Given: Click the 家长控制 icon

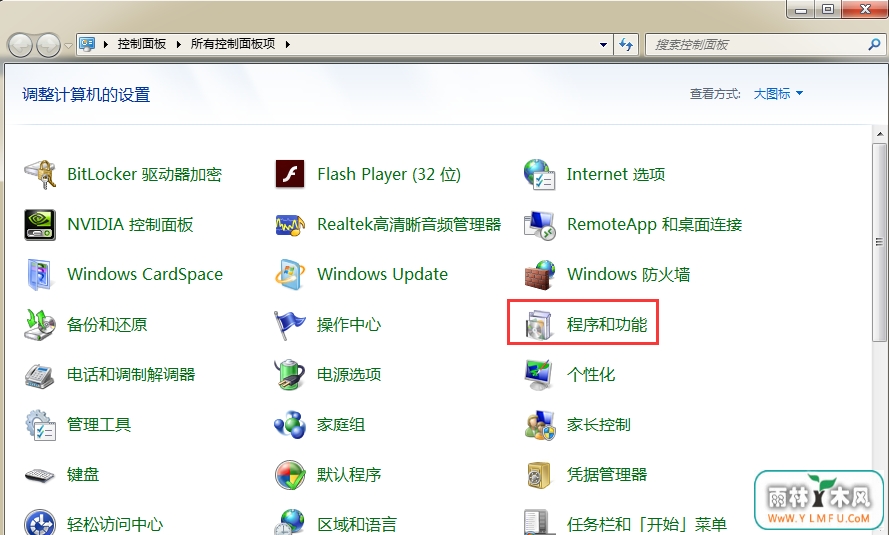Looking at the screenshot, I should (x=539, y=424).
